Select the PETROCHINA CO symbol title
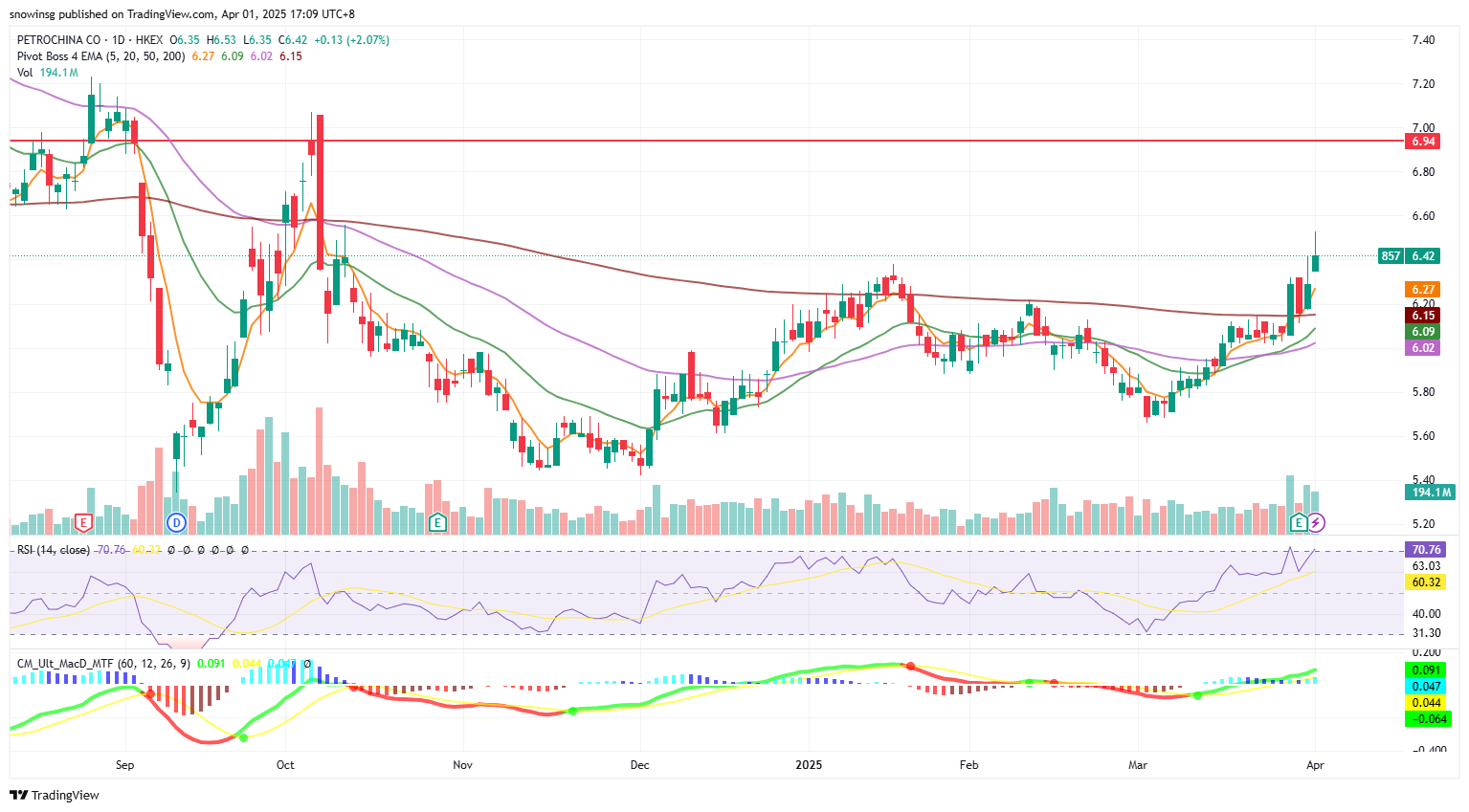 (58, 40)
